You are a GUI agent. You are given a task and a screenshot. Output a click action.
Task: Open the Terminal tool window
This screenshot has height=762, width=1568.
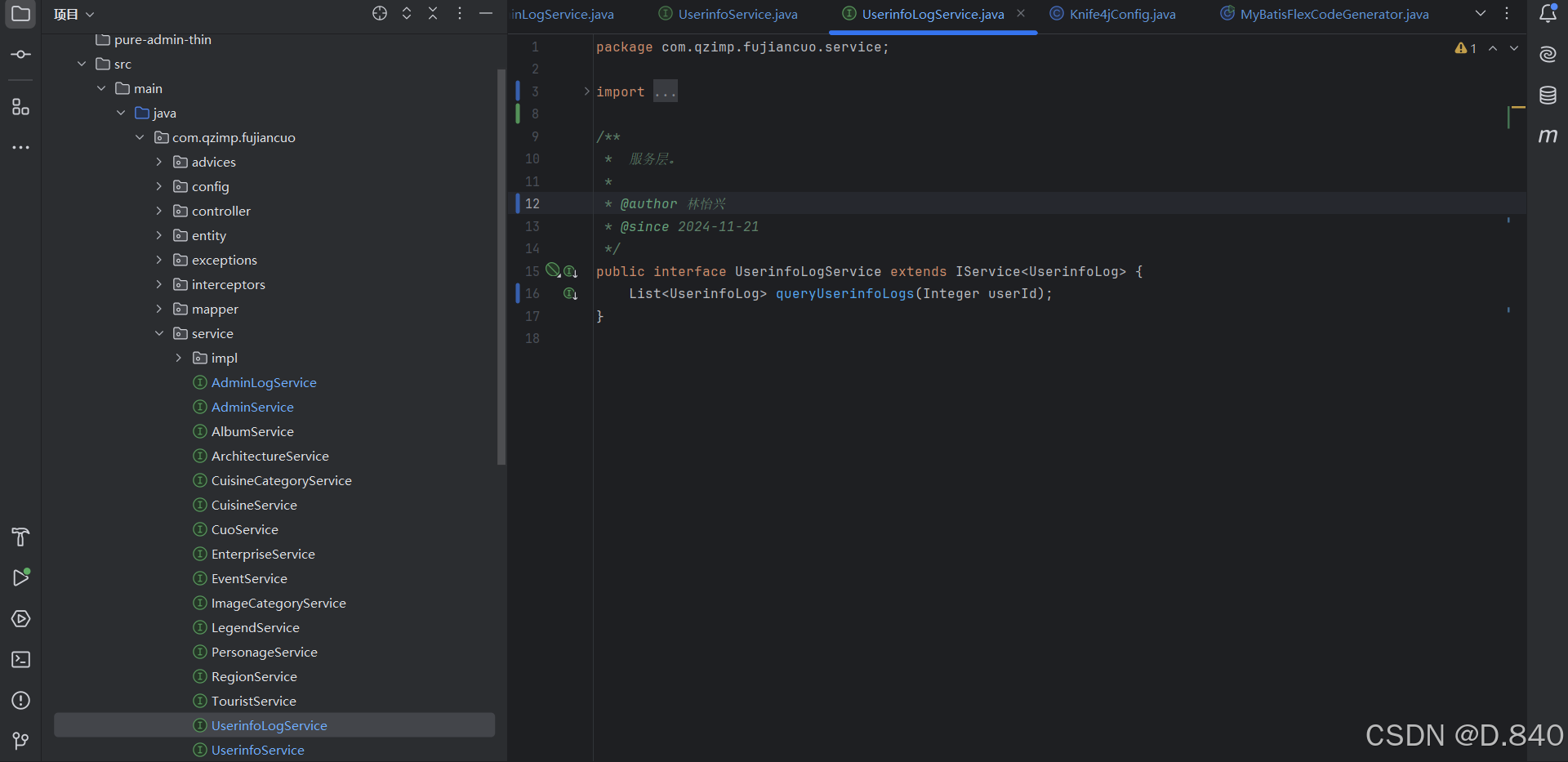coord(20,659)
